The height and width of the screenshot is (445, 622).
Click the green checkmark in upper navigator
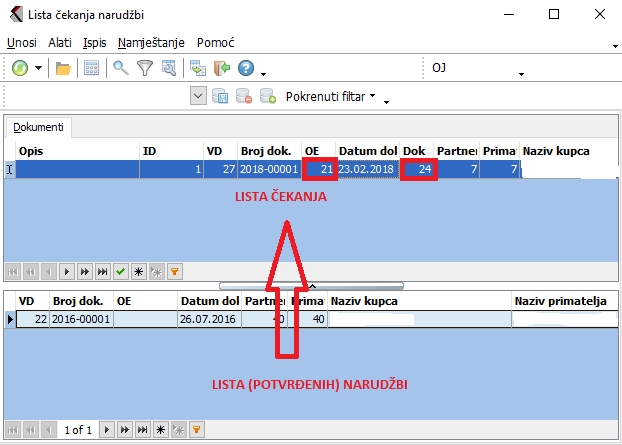pyautogui.click(x=119, y=271)
